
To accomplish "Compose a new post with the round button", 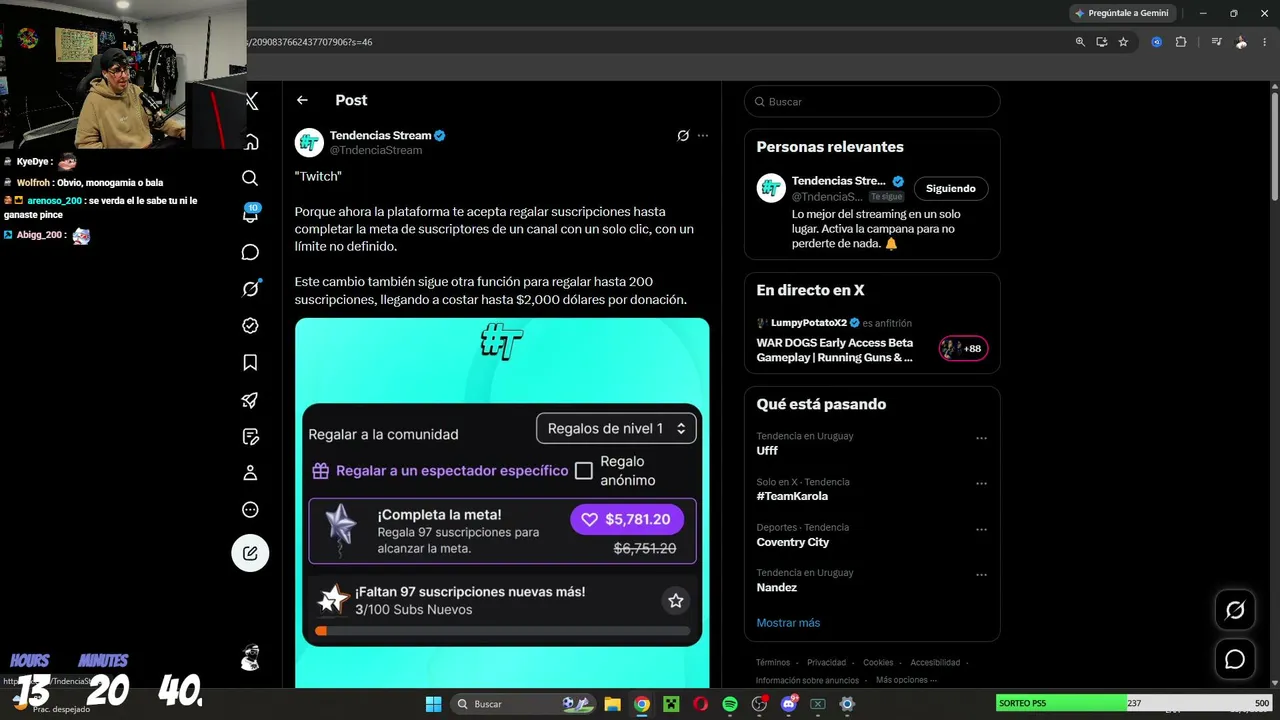I will point(250,553).
